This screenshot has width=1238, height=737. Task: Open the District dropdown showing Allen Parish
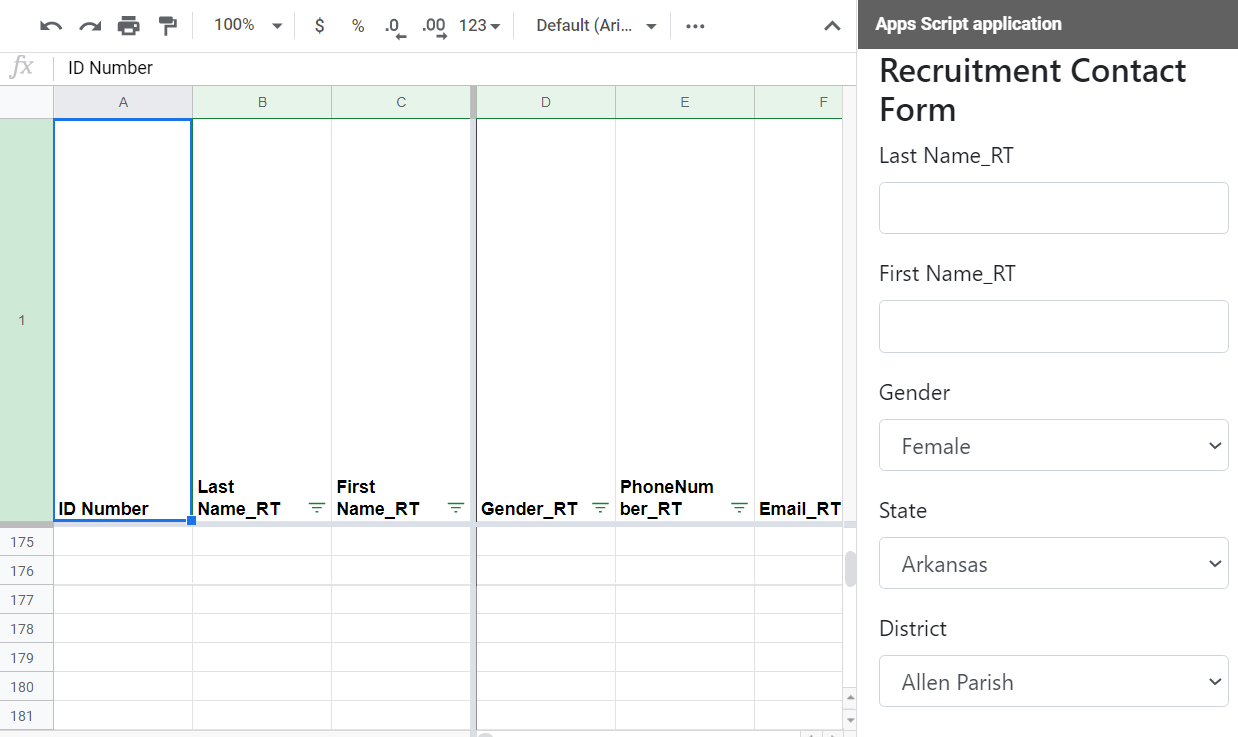(x=1053, y=681)
